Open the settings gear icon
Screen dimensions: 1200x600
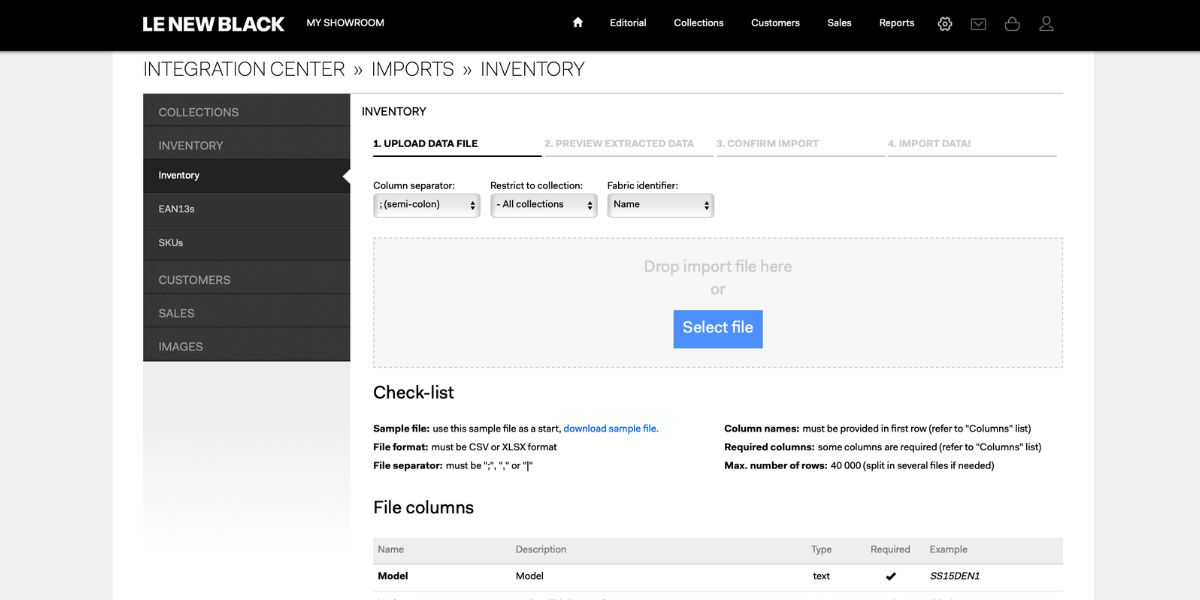(x=945, y=23)
